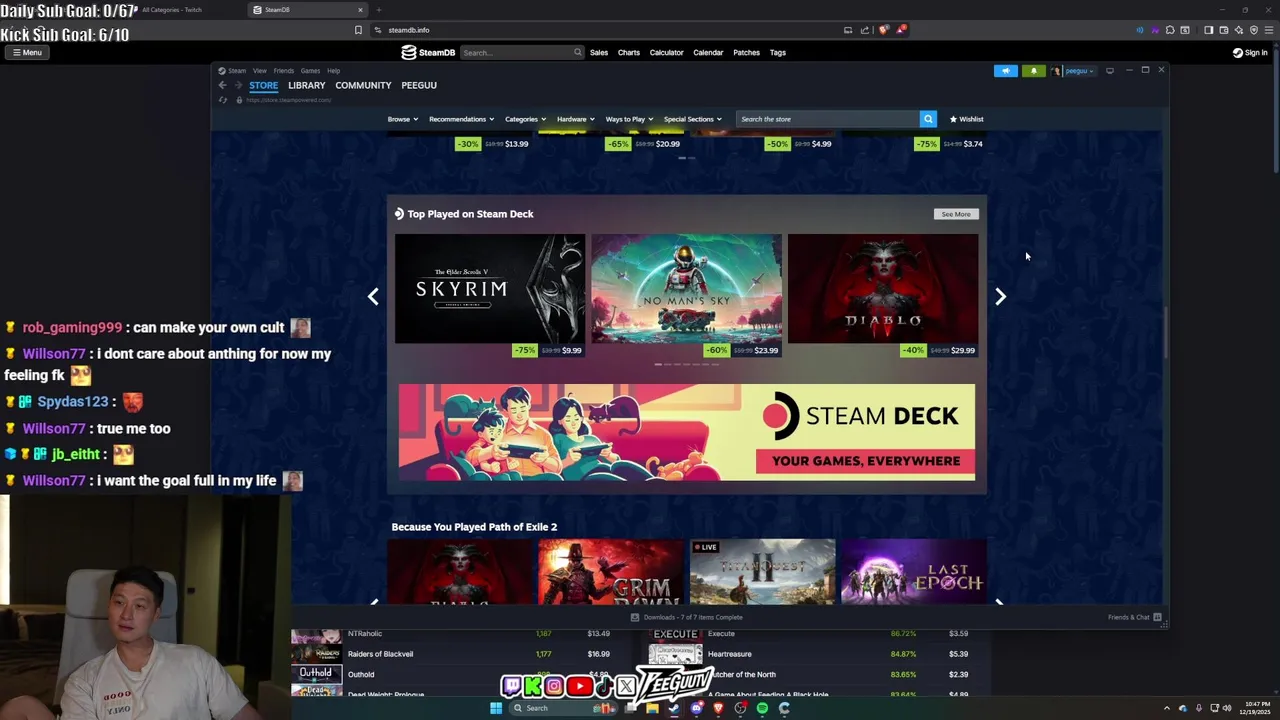This screenshot has width=1280, height=720.
Task: Open the No Man's Sky thumbnail
Action: 686,289
